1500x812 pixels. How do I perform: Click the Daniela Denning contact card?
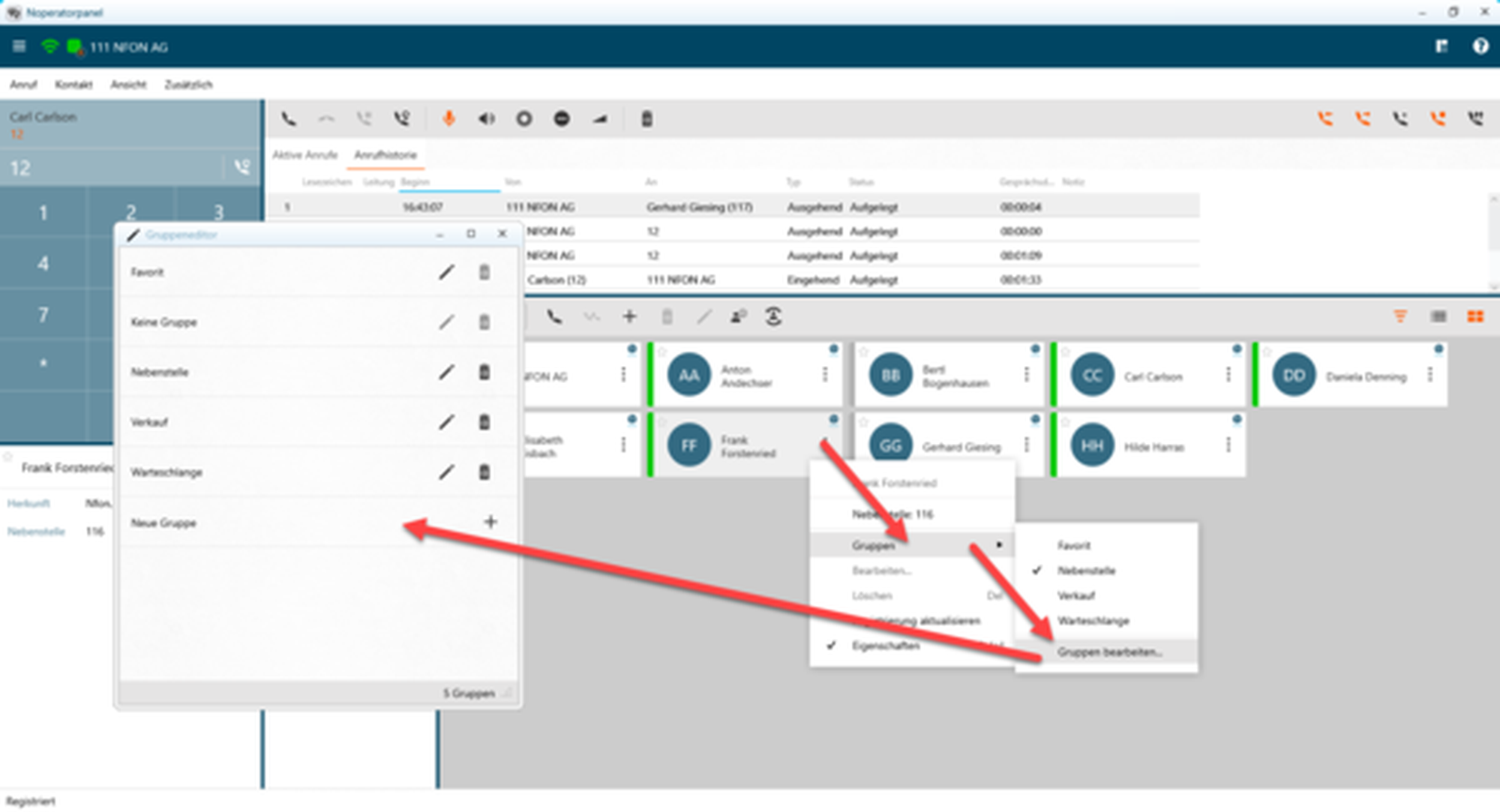1351,376
